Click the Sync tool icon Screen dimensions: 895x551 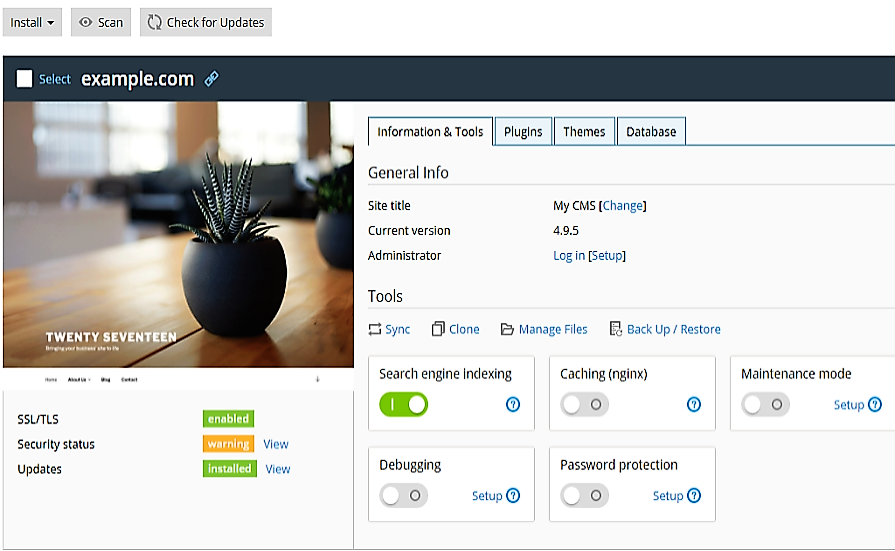click(375, 329)
